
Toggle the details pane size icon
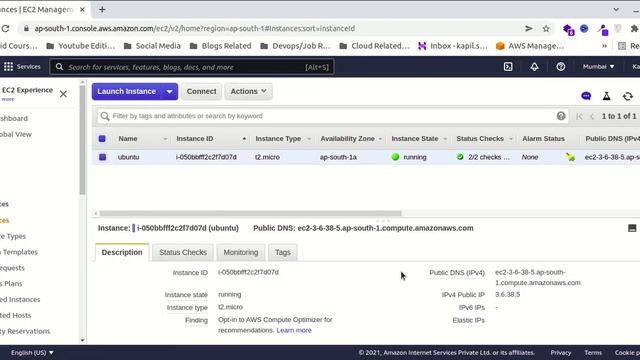632,228
